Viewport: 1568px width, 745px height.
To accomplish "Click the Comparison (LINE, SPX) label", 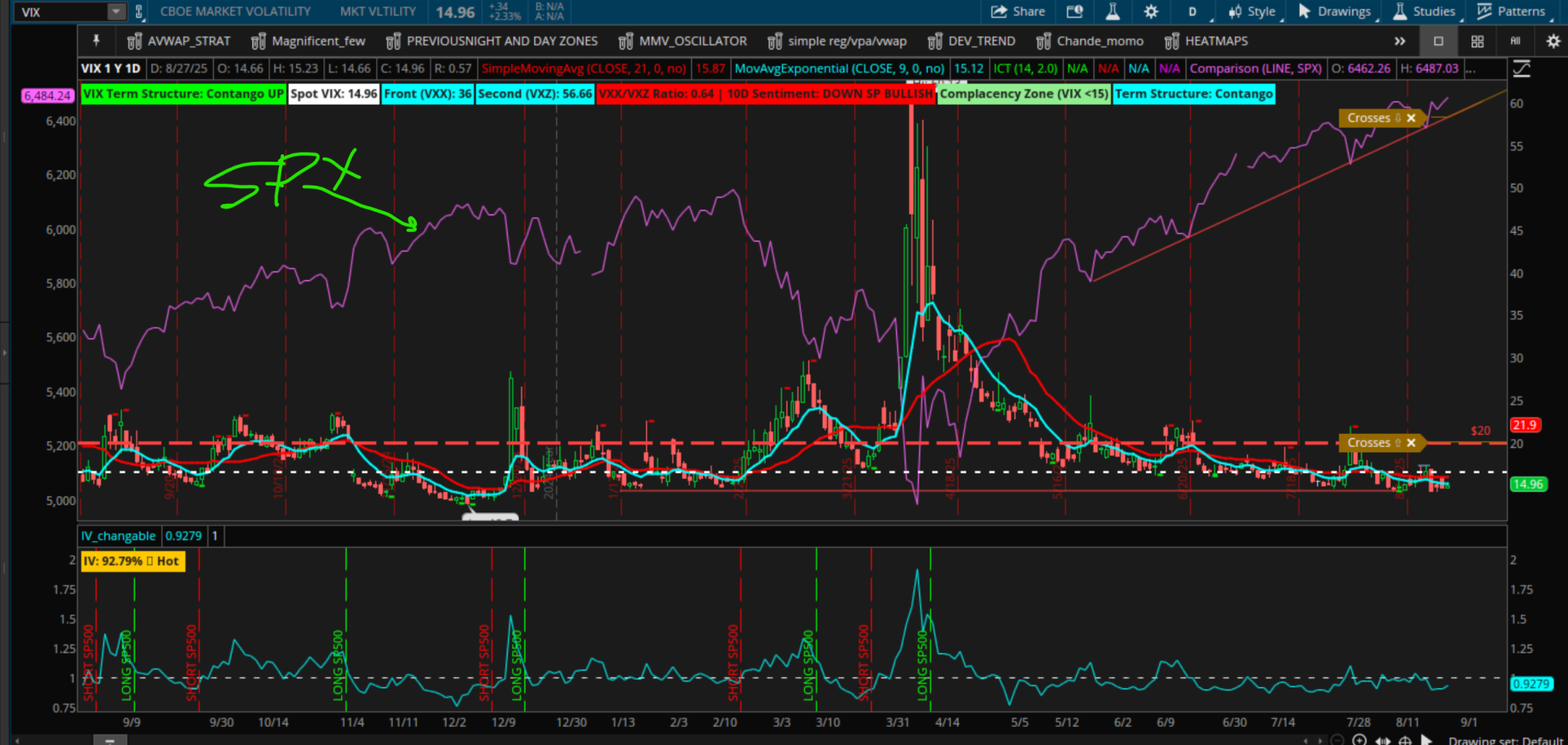I will (x=1255, y=68).
